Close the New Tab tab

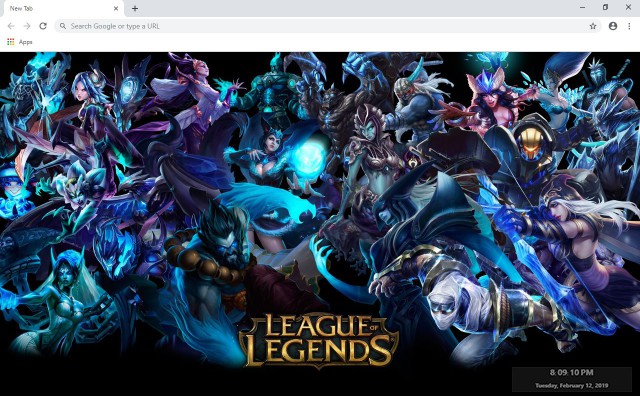116,8
